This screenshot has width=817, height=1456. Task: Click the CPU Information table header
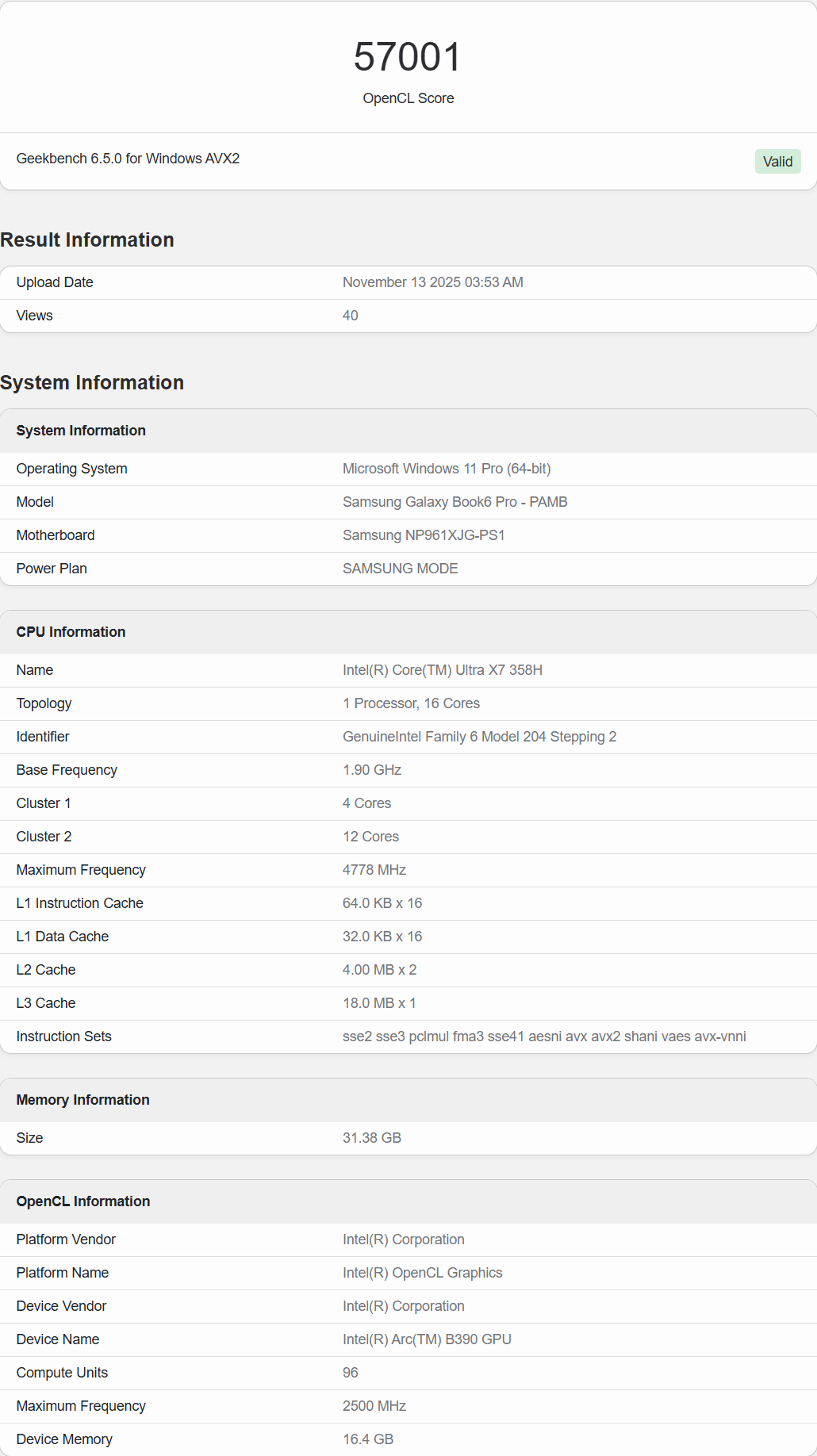click(71, 632)
